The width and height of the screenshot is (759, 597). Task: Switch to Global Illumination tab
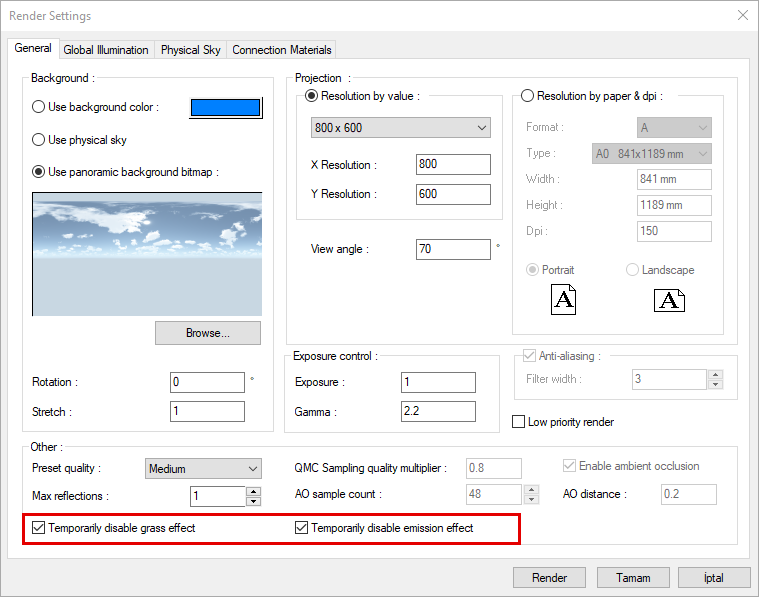(105, 50)
